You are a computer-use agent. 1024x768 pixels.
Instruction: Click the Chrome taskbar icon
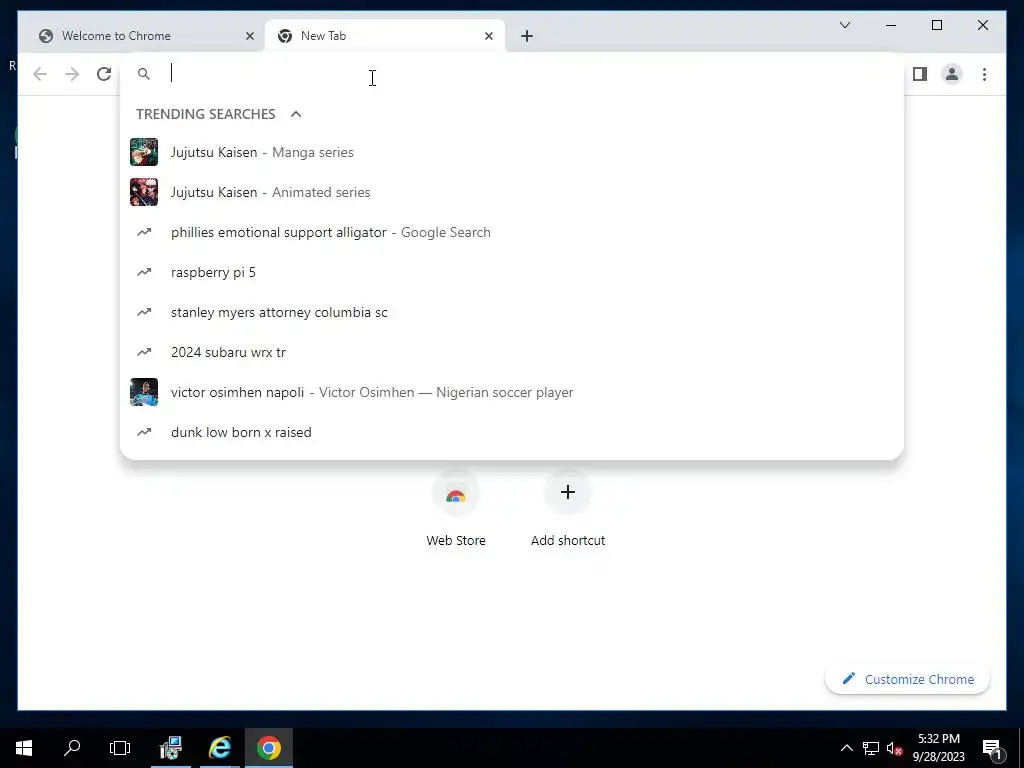pos(269,748)
